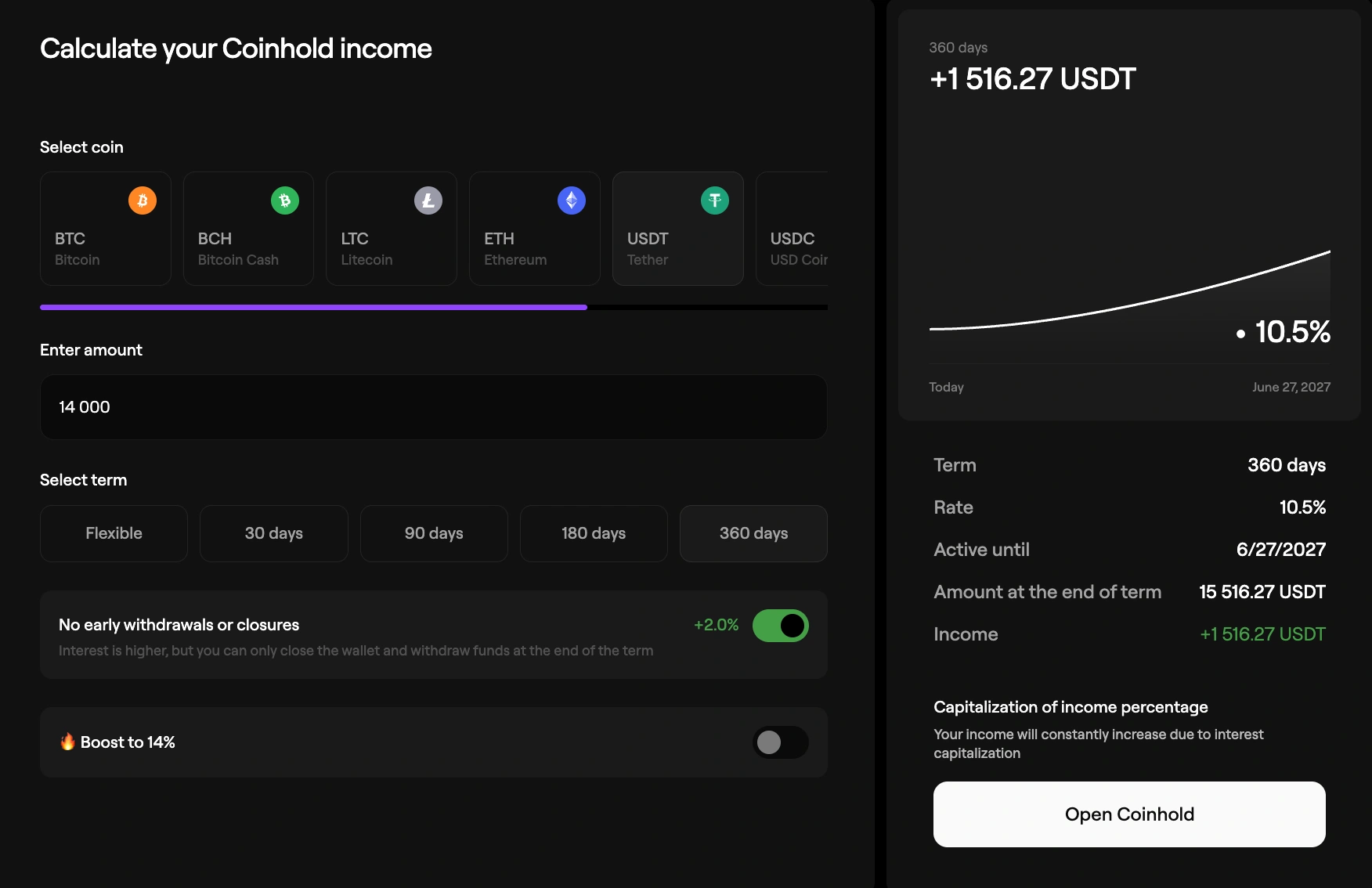Viewport: 1372px width, 888px height.
Task: Click the 'Select term' label
Action: click(83, 480)
